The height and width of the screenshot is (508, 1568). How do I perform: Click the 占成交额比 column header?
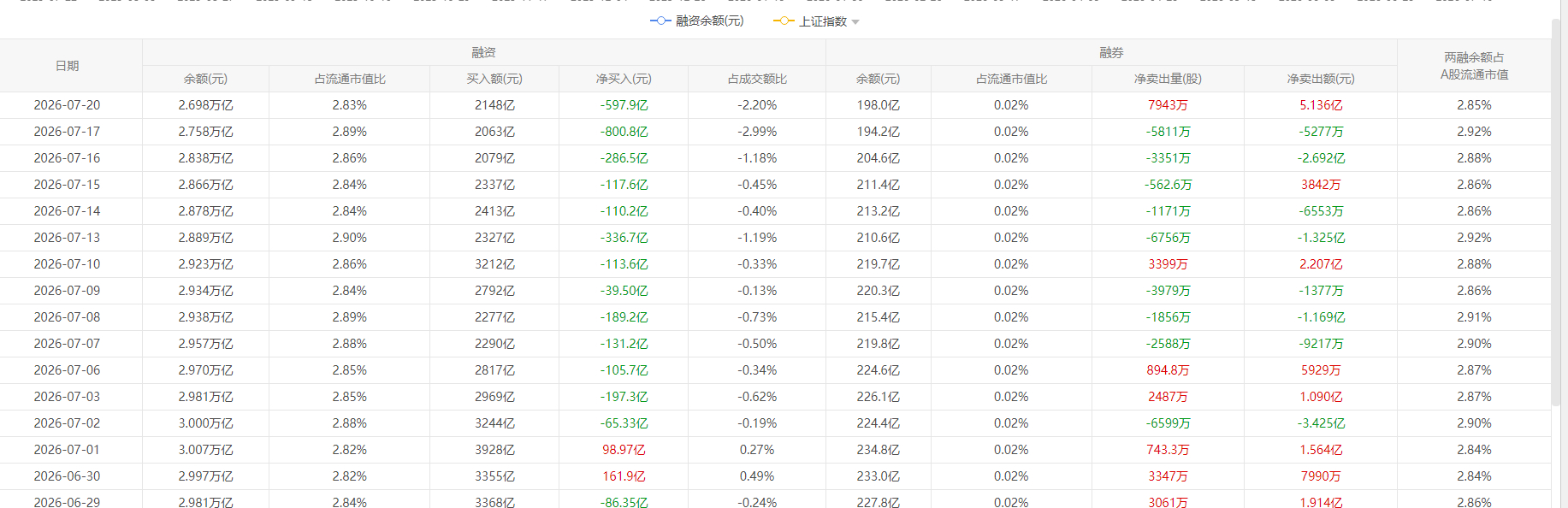pyautogui.click(x=757, y=79)
